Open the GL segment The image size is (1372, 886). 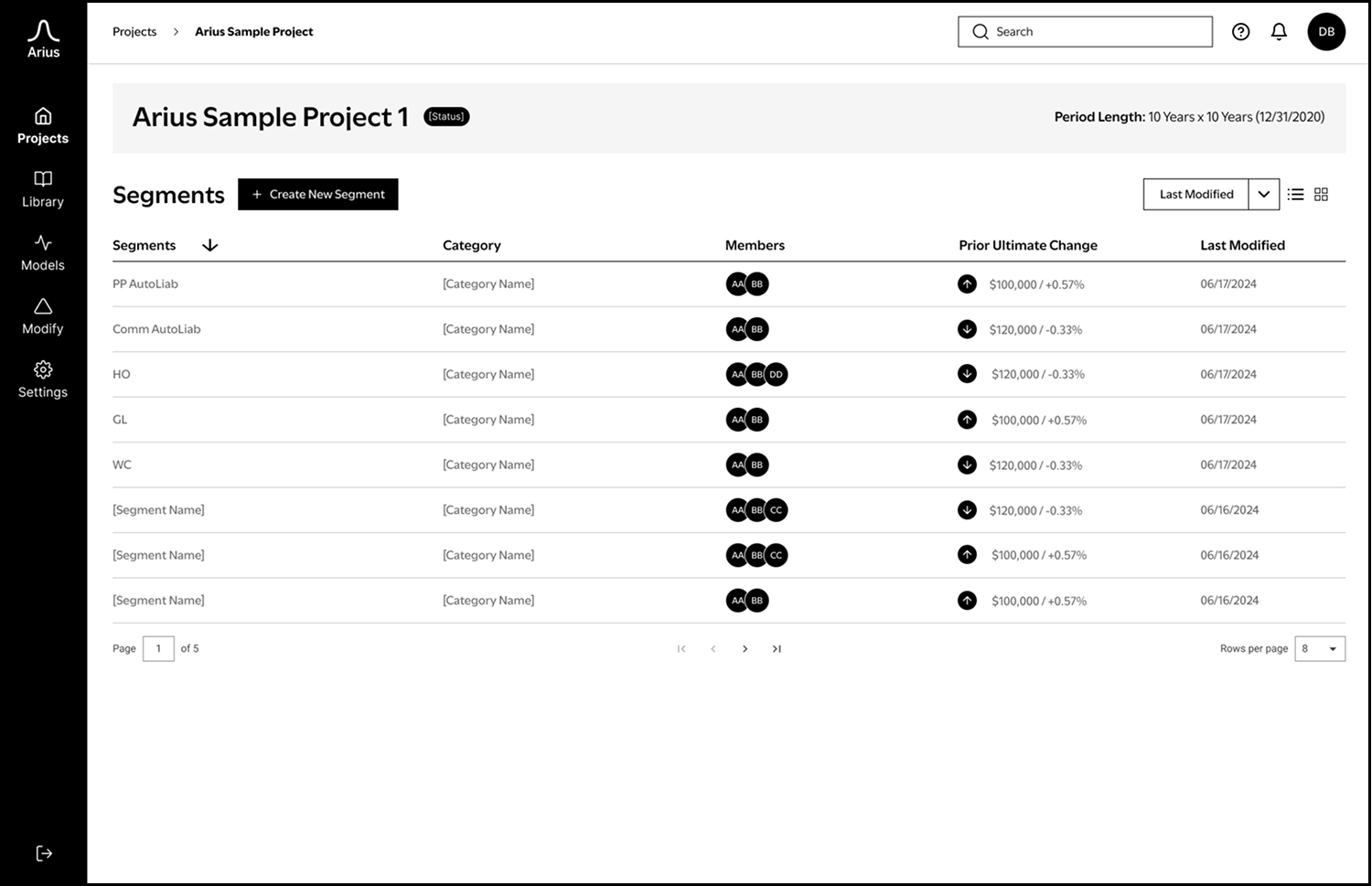pyautogui.click(x=120, y=420)
